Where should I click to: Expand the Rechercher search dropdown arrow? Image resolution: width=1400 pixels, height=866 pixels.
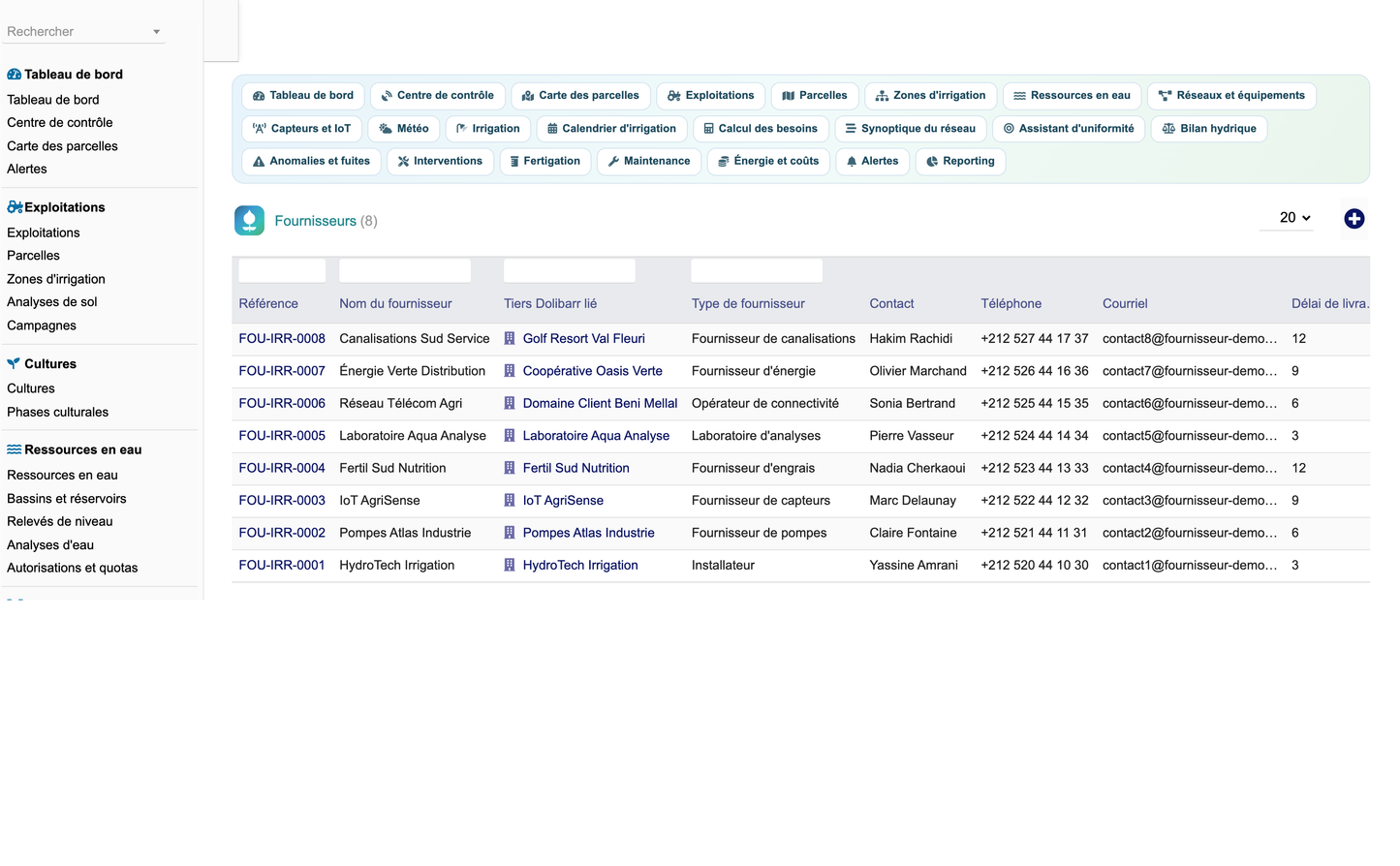156,32
